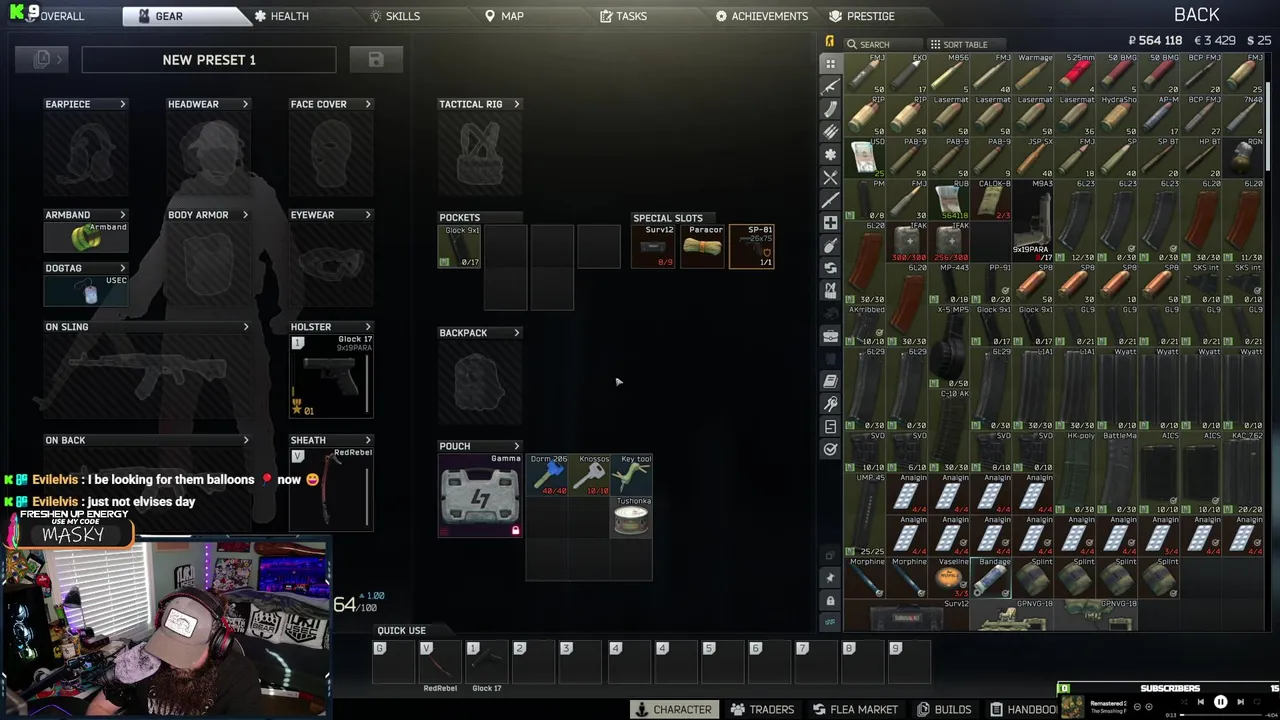Image resolution: width=1280 pixels, height=720 pixels.
Task: Expand the Headwear slot arrow
Action: coord(245,104)
